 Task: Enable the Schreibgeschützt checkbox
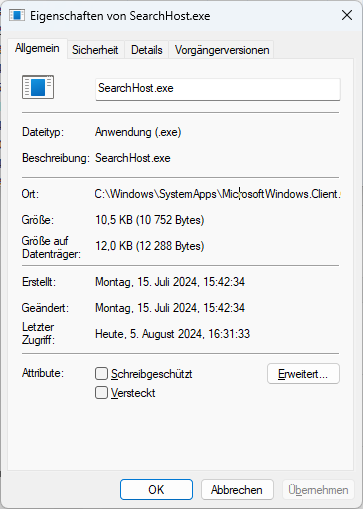pyautogui.click(x=101, y=374)
